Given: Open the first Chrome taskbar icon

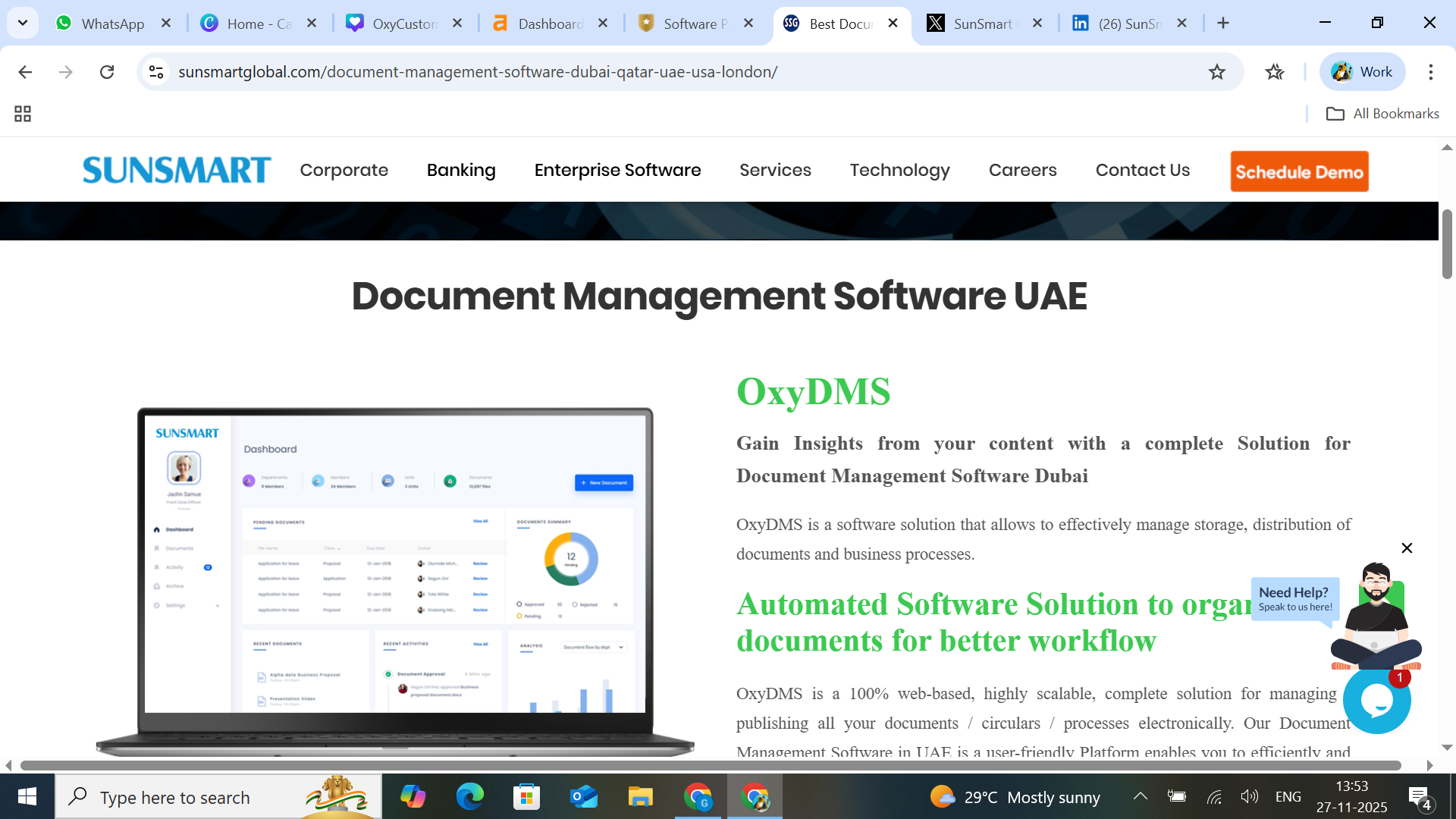Looking at the screenshot, I should (698, 797).
